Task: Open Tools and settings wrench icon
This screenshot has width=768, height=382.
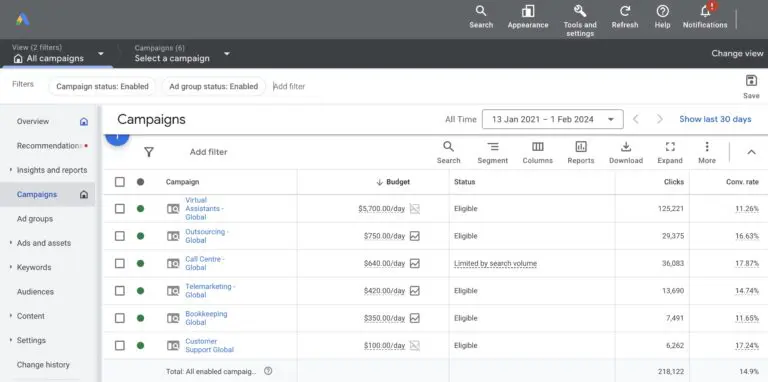Action: 580,11
